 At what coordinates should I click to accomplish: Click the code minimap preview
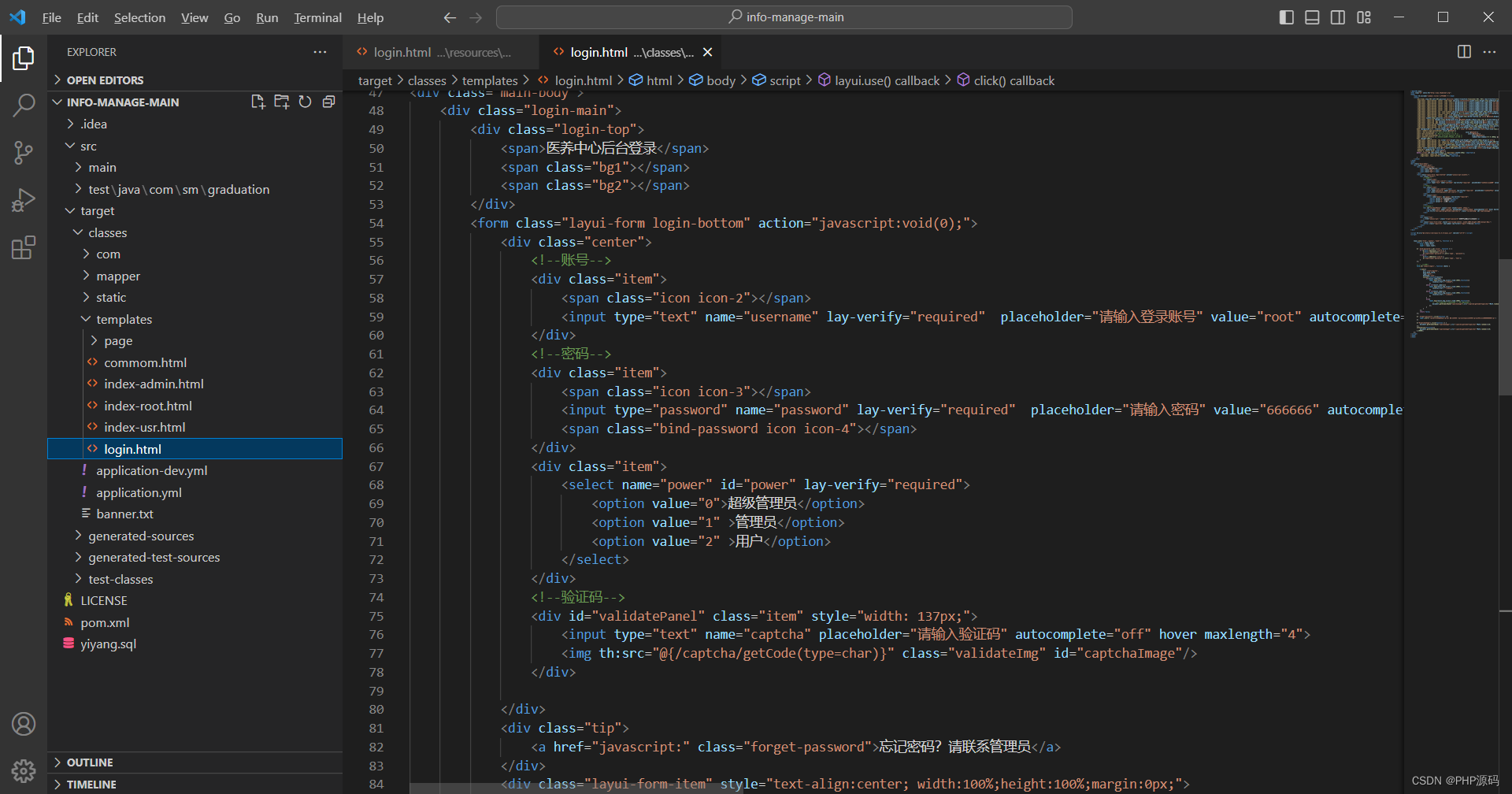coord(1454,213)
